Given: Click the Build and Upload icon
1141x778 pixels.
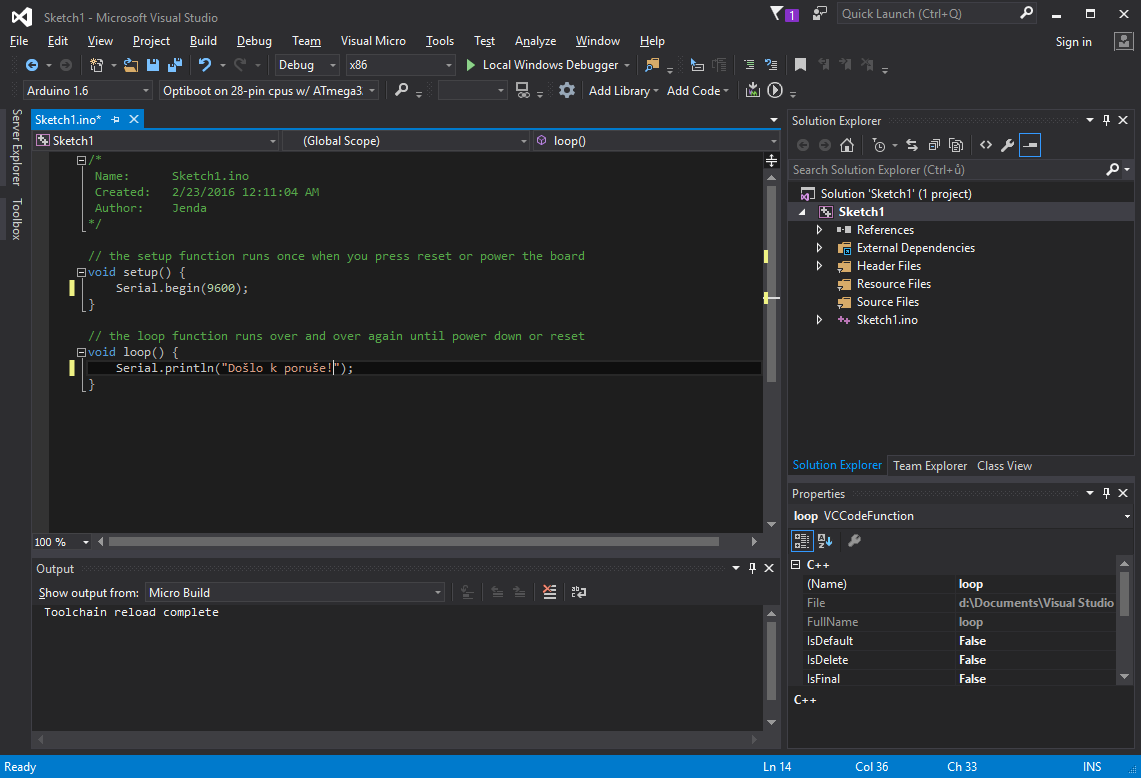Looking at the screenshot, I should 752,90.
